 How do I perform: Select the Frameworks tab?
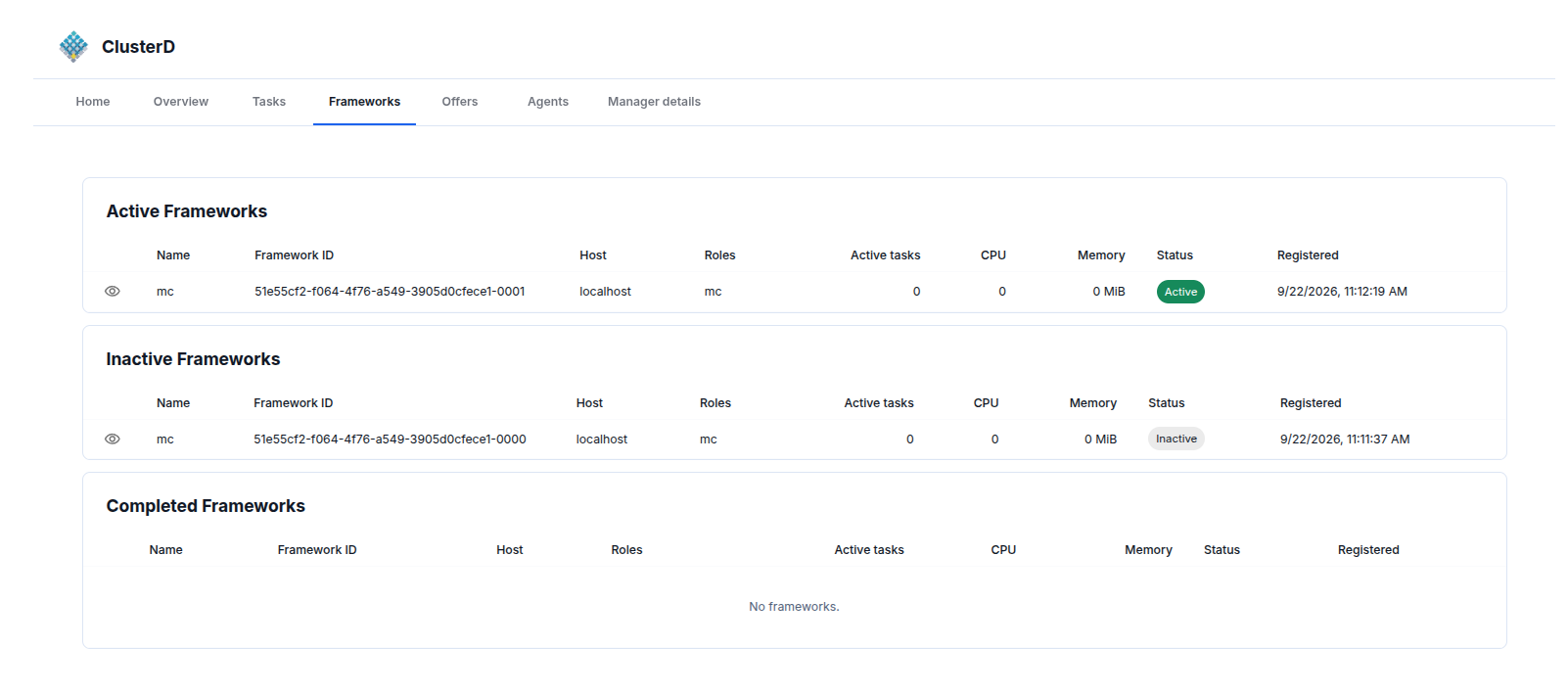tap(364, 102)
